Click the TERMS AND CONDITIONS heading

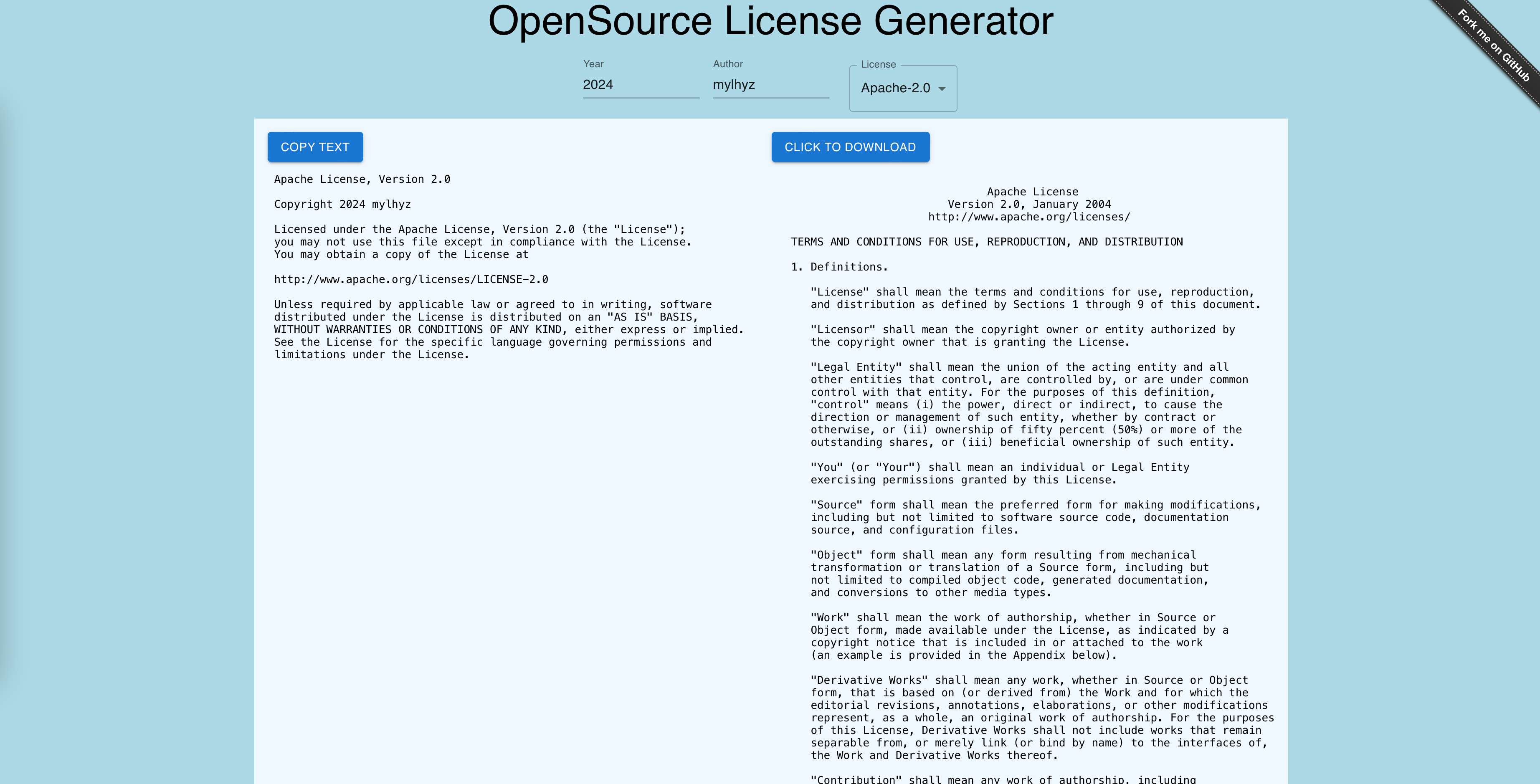click(987, 242)
